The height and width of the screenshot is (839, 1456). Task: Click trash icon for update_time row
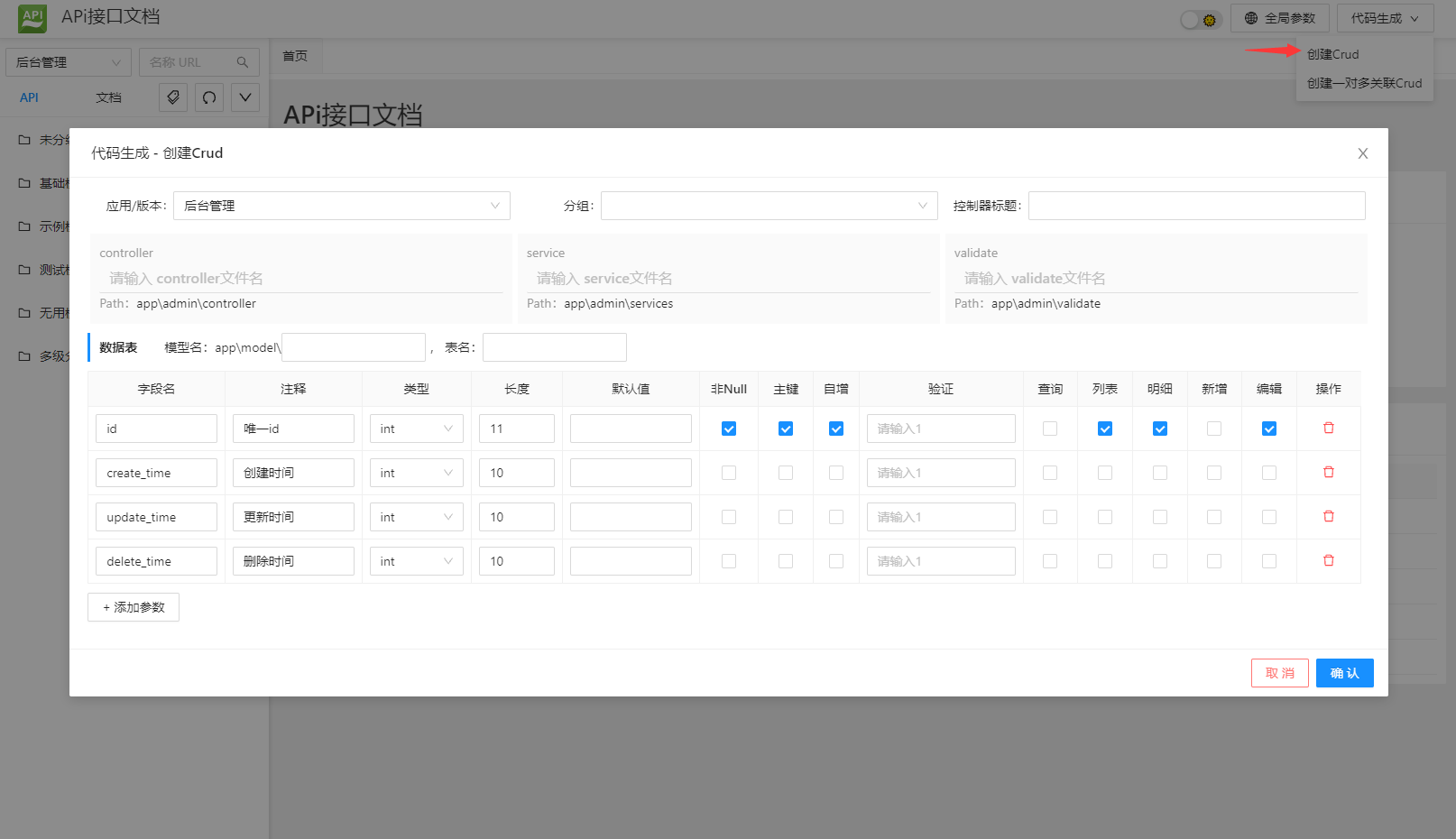point(1328,517)
